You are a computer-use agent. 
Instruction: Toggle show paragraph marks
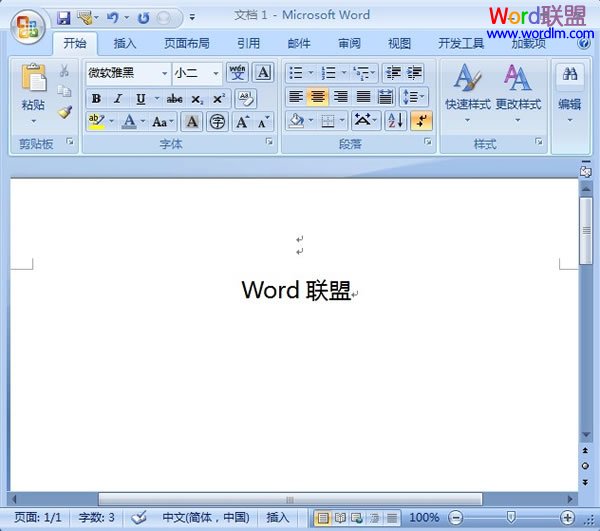[421, 121]
